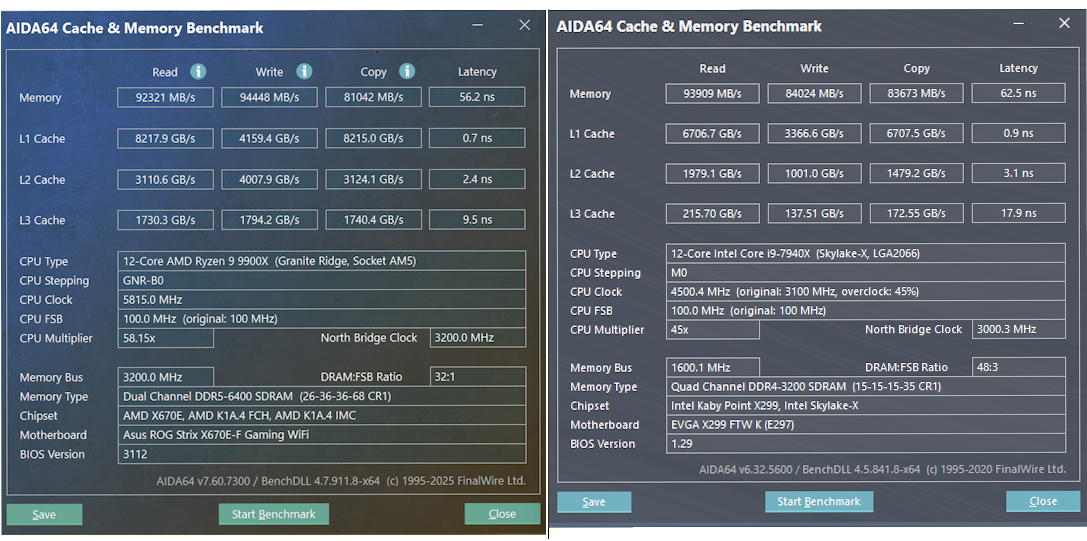Viewport: 1087px width, 541px height.
Task: Click EVGA X299 FTW K motherboard field
Action: coord(866,424)
